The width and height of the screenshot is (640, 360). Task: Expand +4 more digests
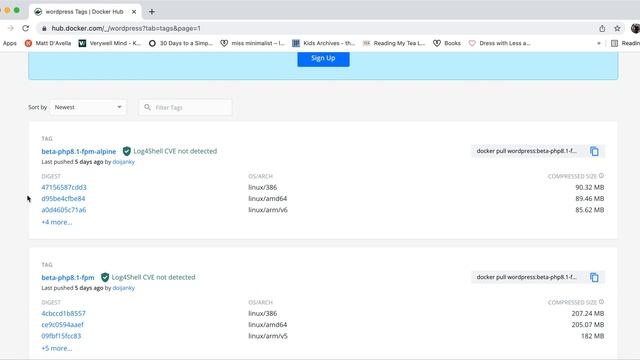(x=57, y=222)
